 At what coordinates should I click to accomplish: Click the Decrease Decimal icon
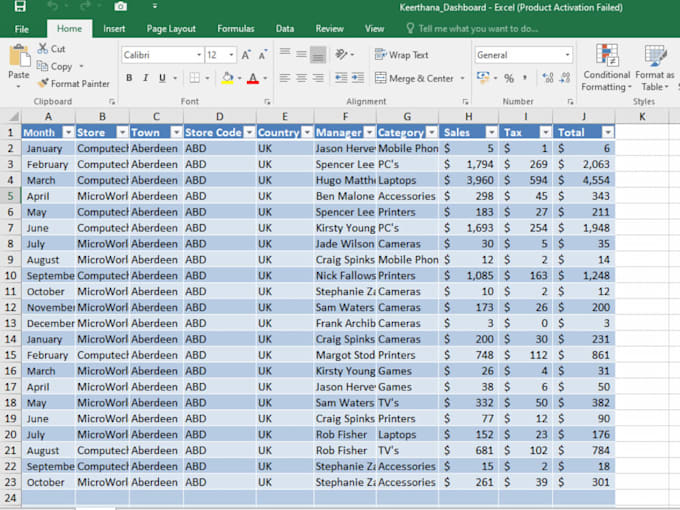coord(565,78)
